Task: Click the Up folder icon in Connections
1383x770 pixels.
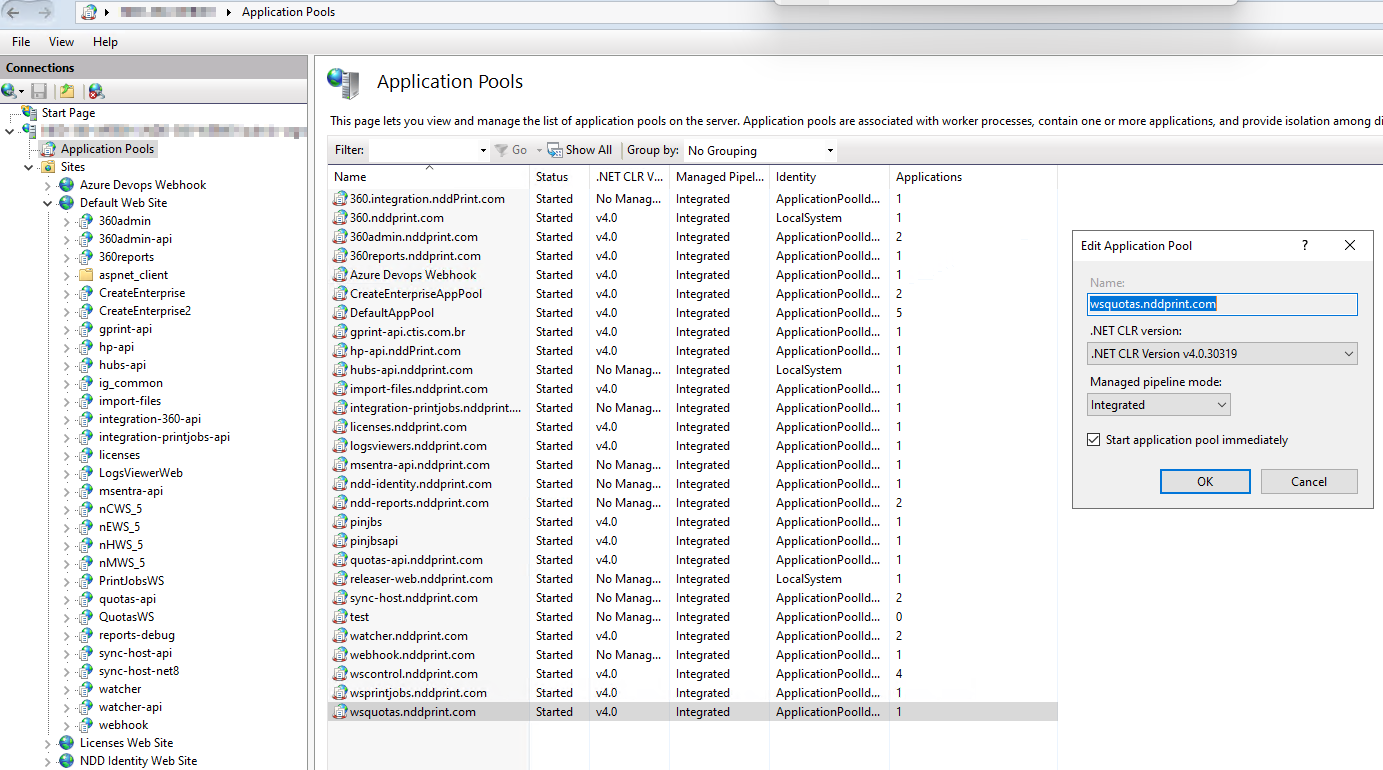Action: click(66, 91)
